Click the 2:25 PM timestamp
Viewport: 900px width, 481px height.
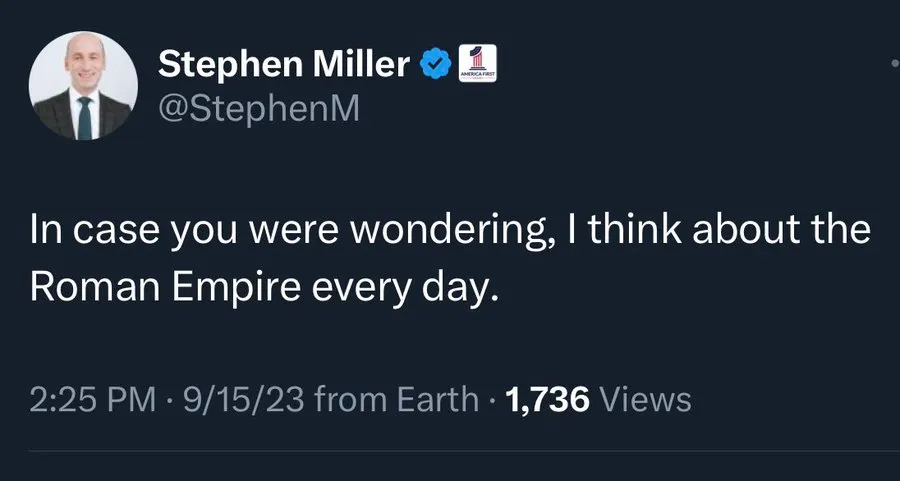93,400
